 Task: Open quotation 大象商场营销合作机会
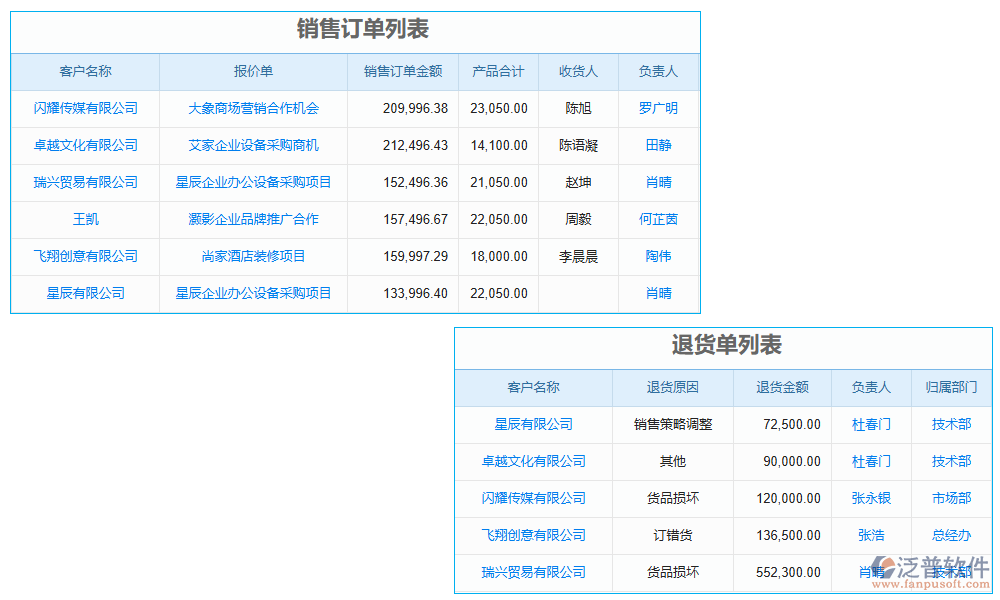coord(252,108)
